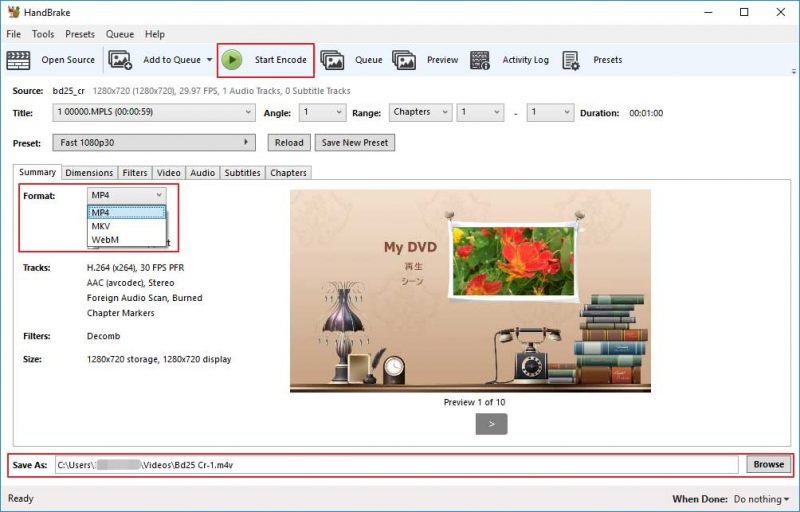Click the Save New Preset button
This screenshot has width=800, height=512.
tap(355, 143)
